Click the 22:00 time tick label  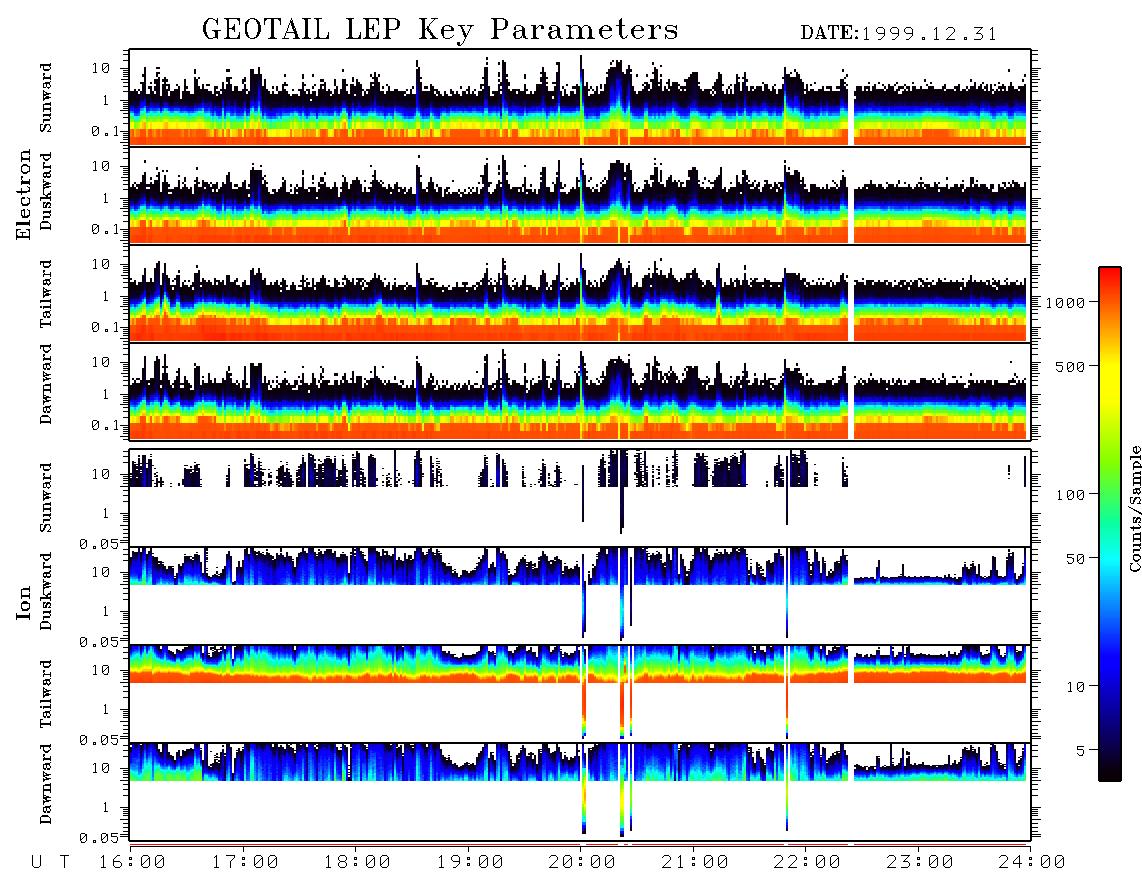pos(808,863)
